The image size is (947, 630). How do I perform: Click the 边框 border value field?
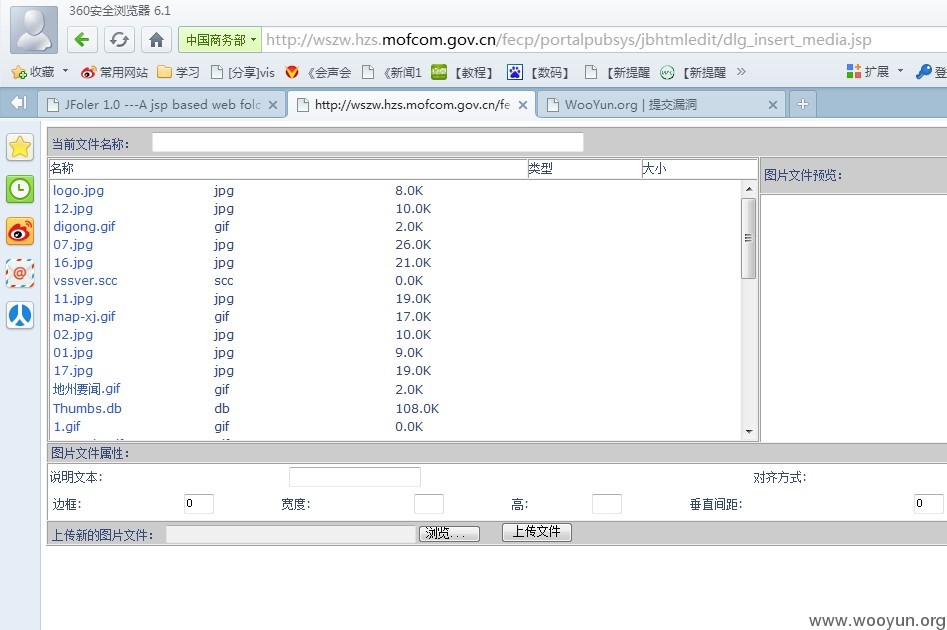pos(199,503)
